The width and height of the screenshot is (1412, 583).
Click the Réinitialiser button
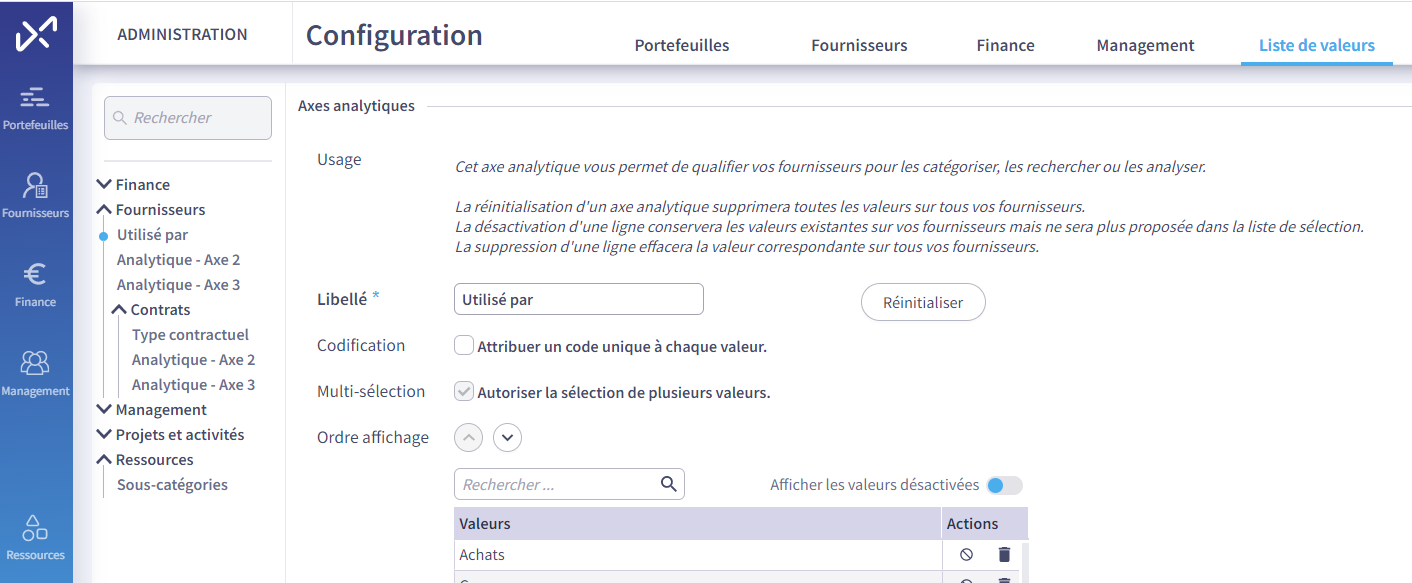click(x=923, y=302)
